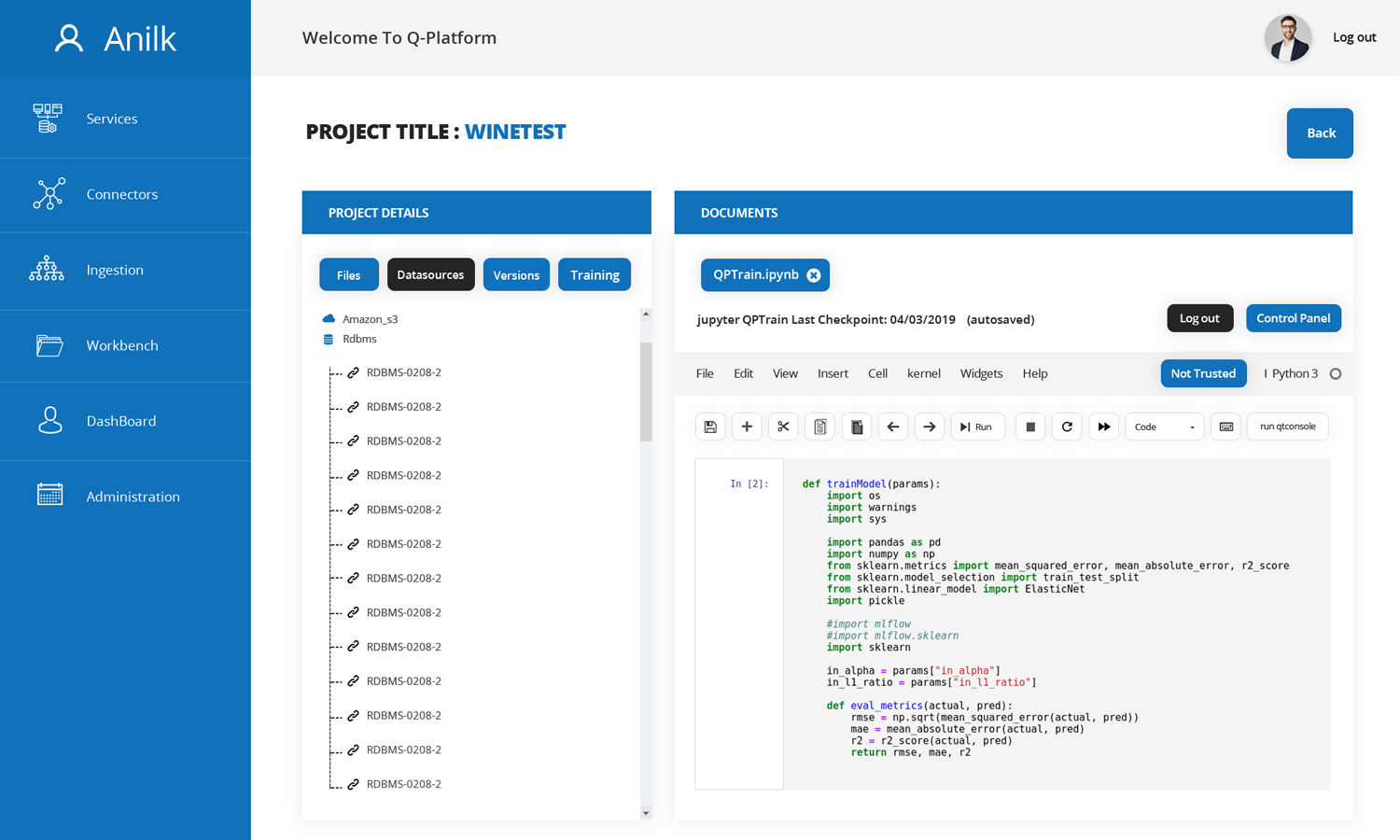This screenshot has height=840, width=1400.
Task: Open the command palette keyboard icon
Action: pyautogui.click(x=1226, y=427)
